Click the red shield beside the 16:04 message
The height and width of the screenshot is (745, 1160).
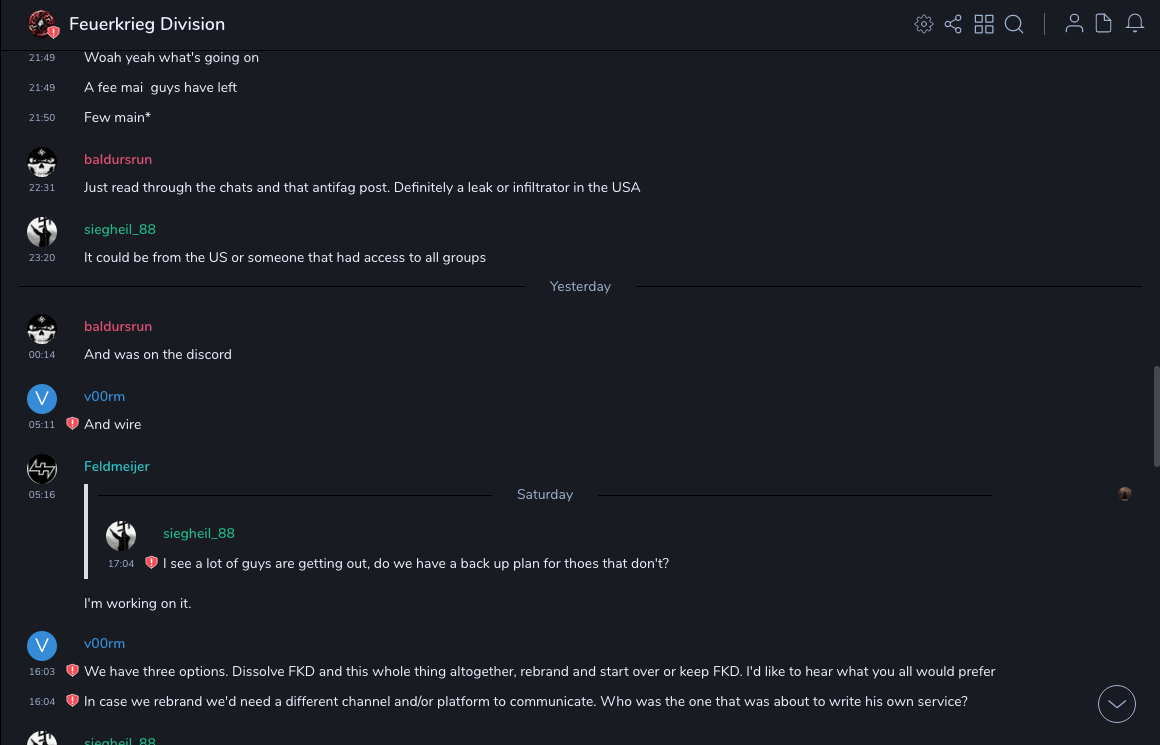click(x=72, y=701)
